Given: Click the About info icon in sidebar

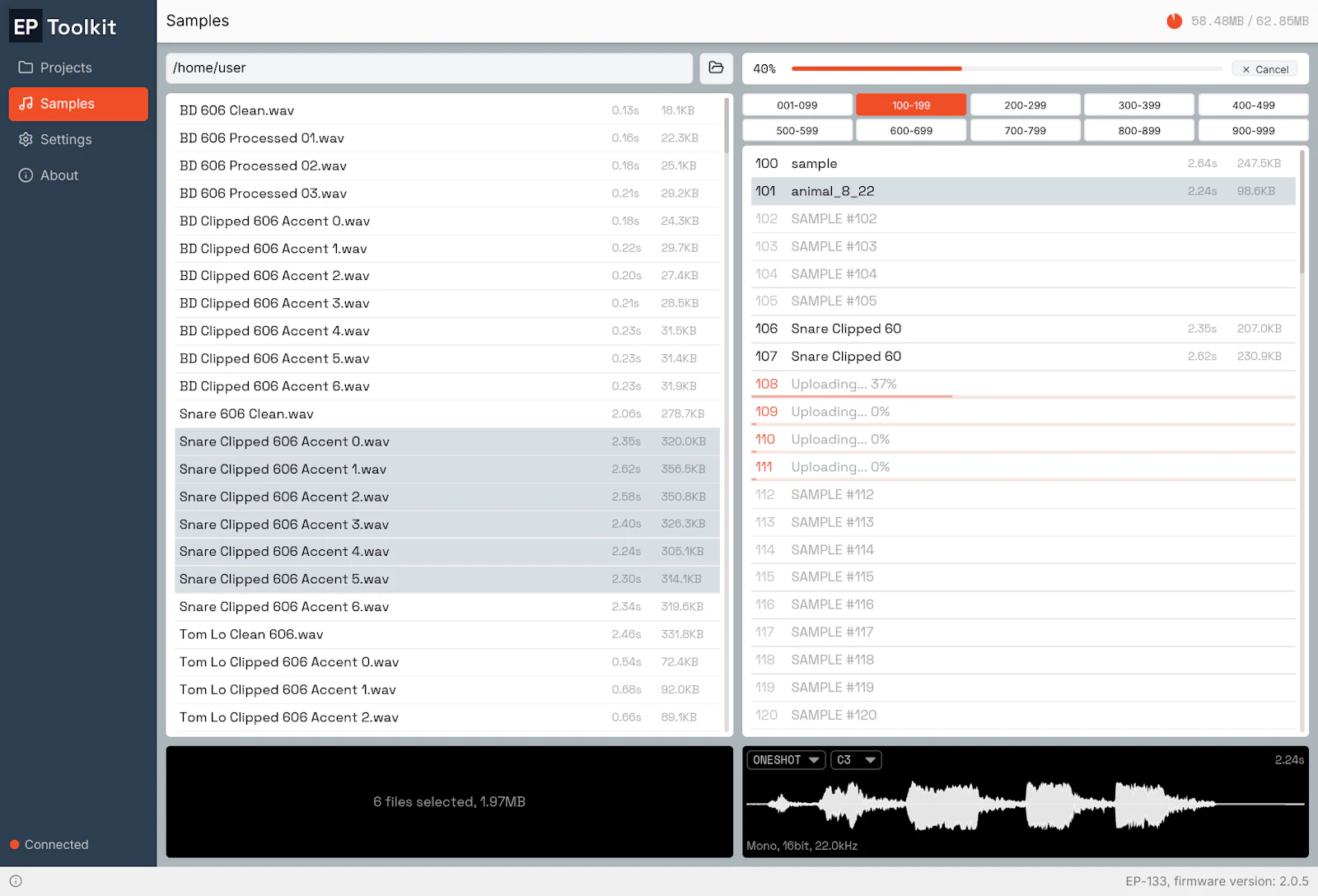Looking at the screenshot, I should coord(26,175).
